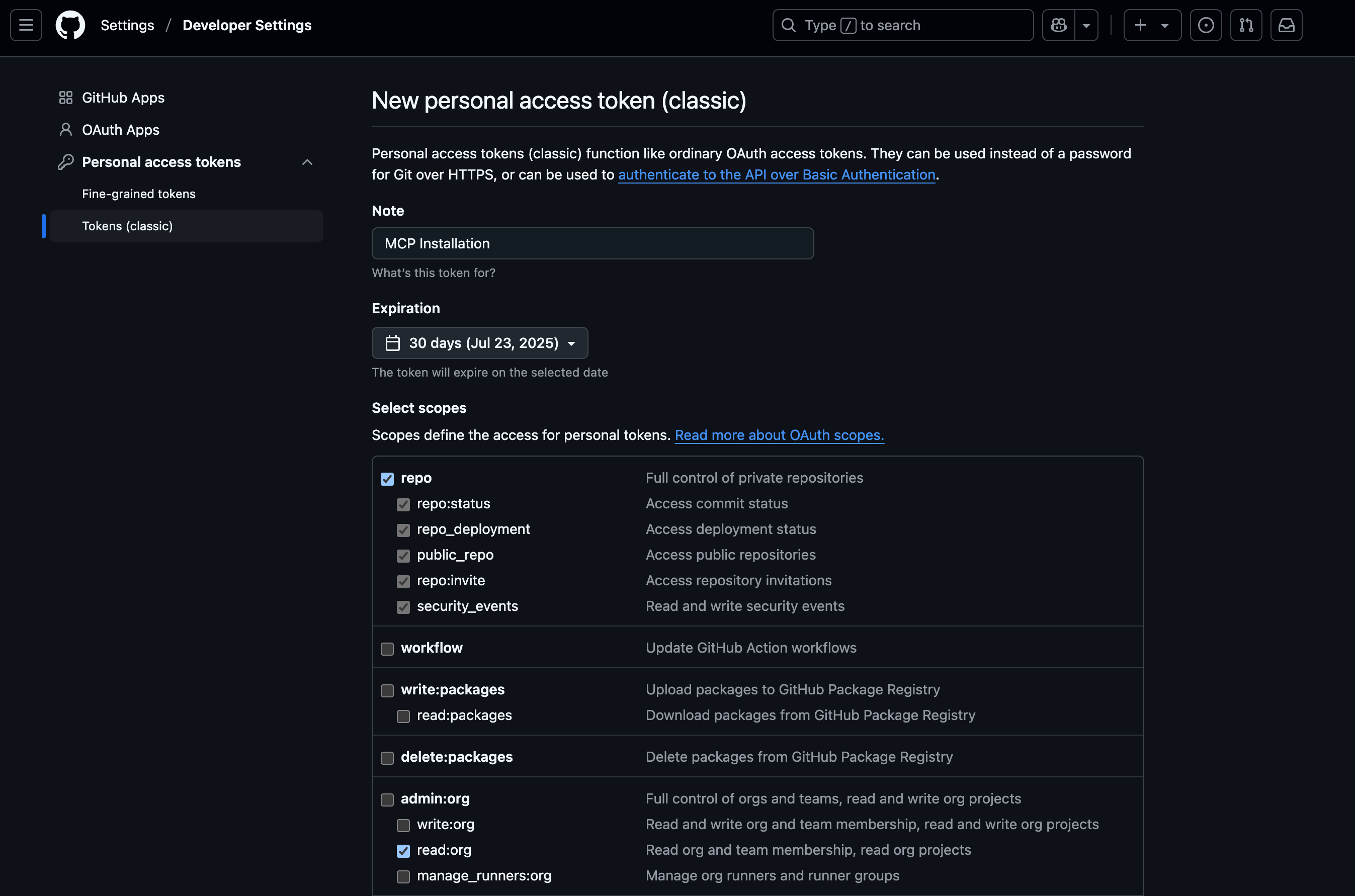1355x896 pixels.
Task: Click 'The token will expire on the selected date' text
Action: tap(490, 372)
